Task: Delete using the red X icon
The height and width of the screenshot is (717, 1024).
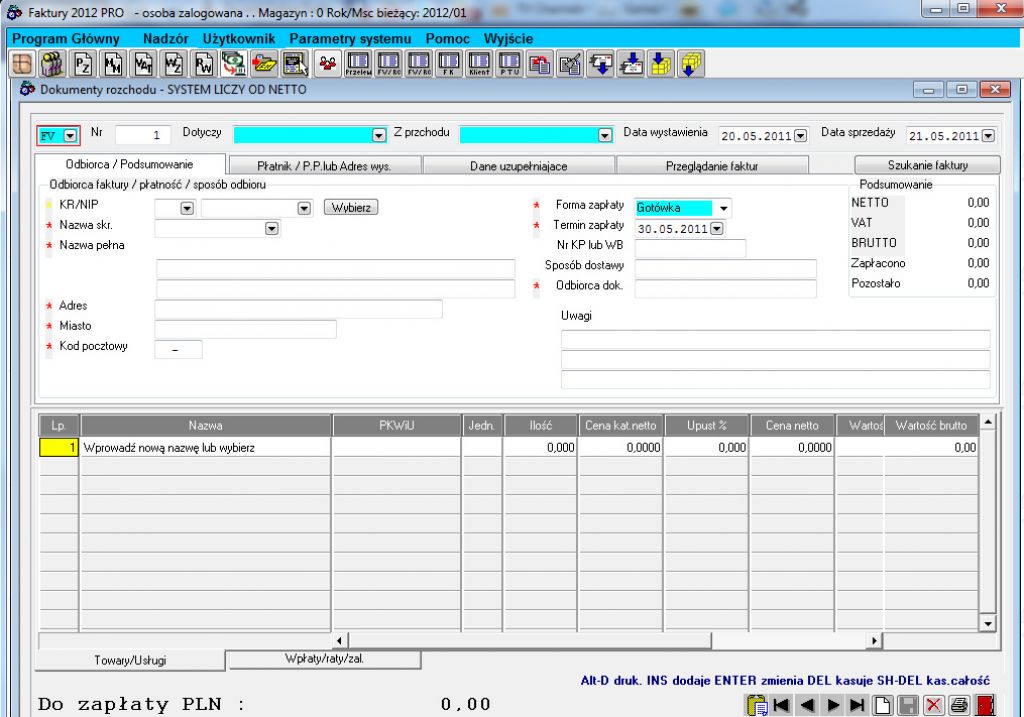Action: tap(934, 705)
